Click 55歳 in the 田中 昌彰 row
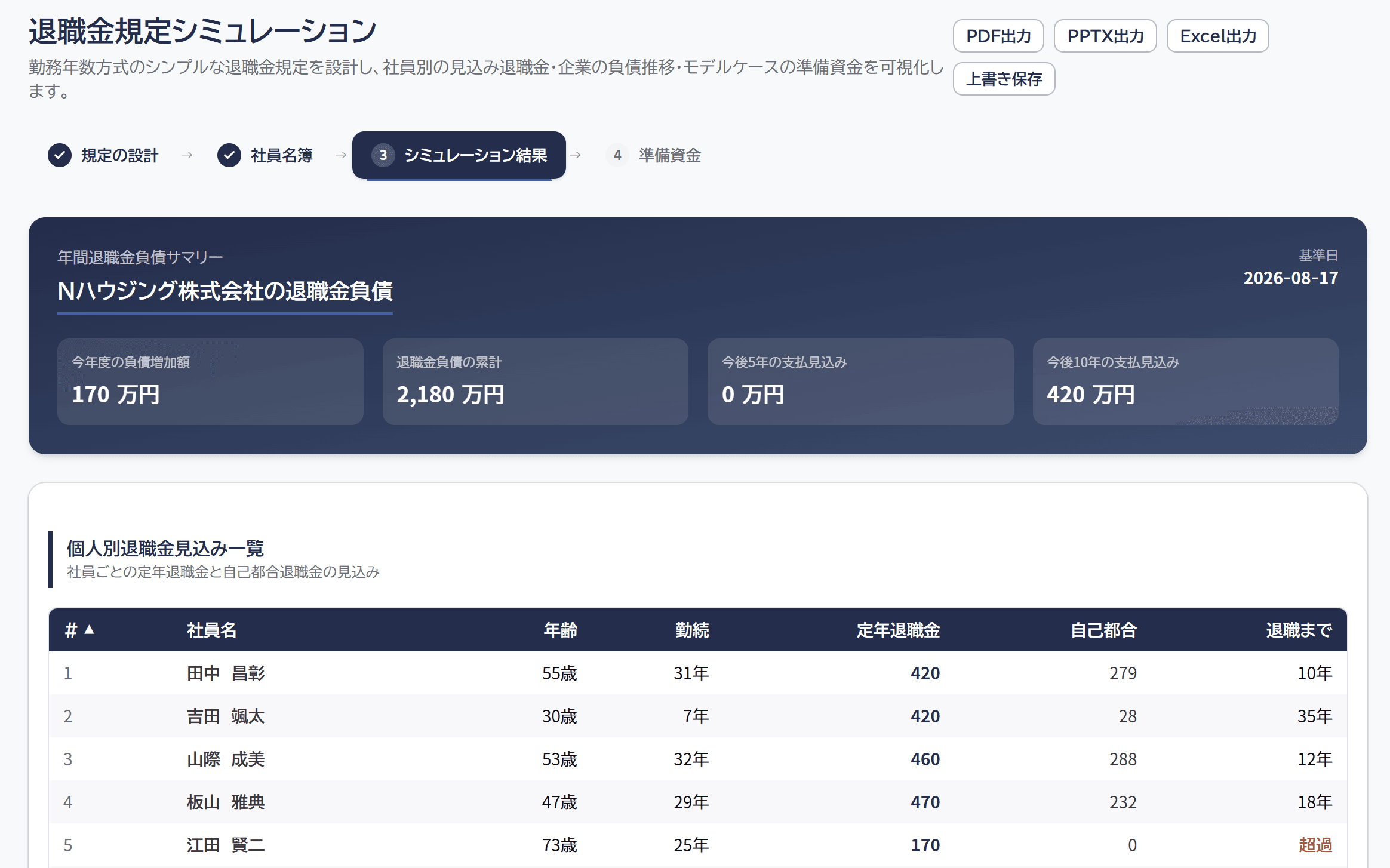The image size is (1390, 868). pyautogui.click(x=559, y=673)
